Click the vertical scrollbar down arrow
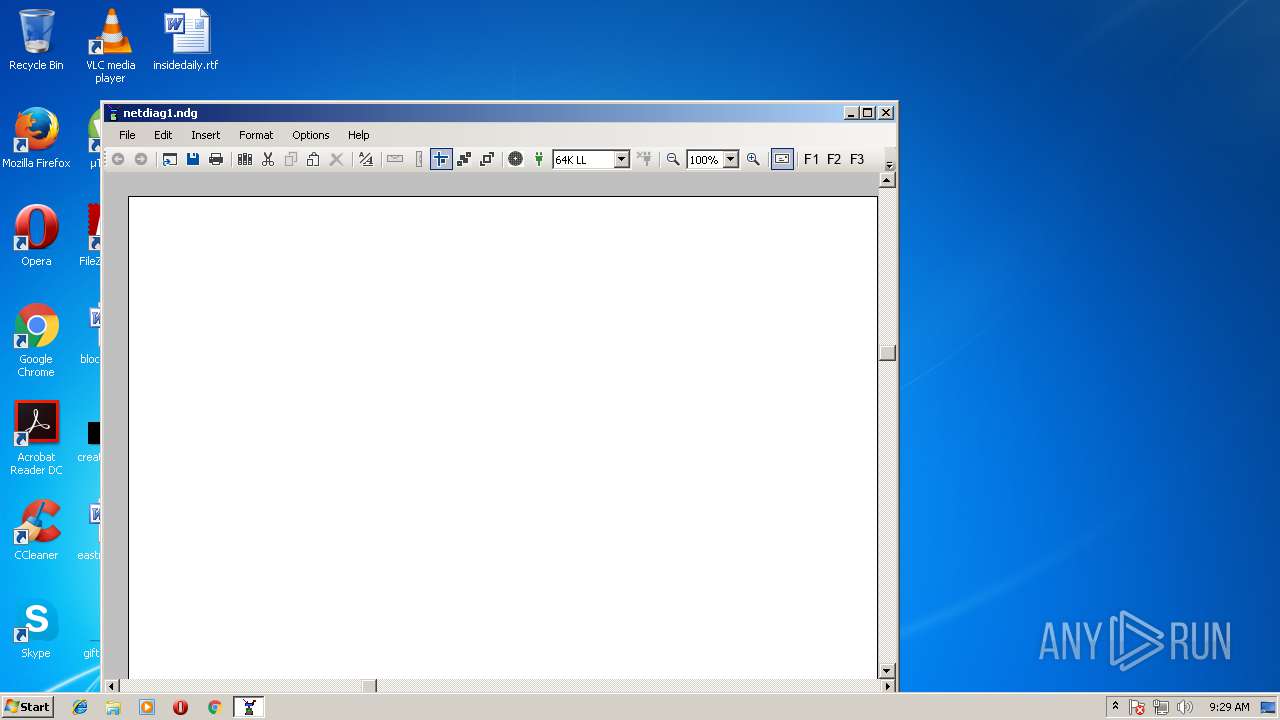1280x720 pixels. coord(887,671)
